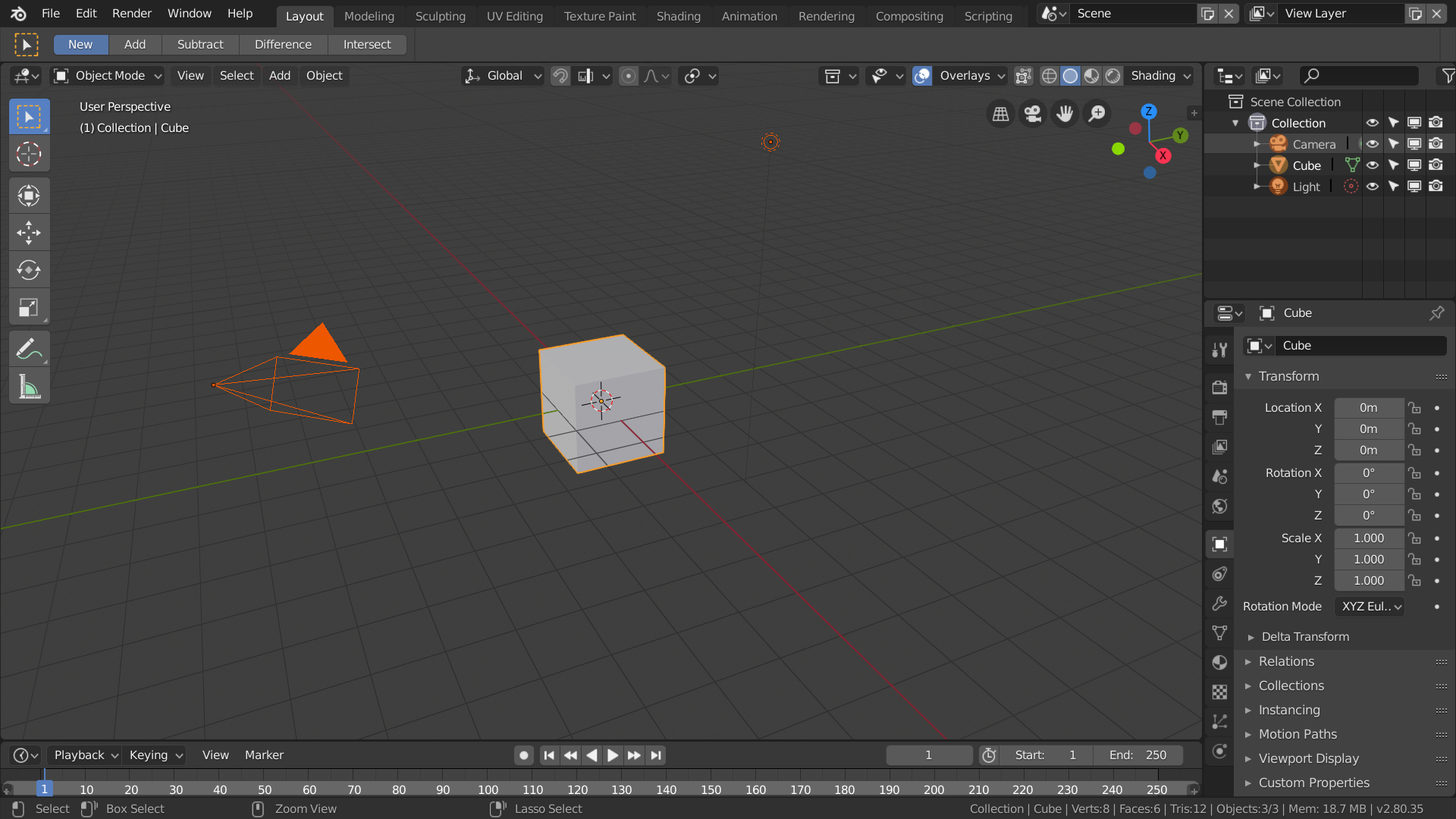Play the animation forward
The width and height of the screenshot is (1456, 819).
pos(613,755)
